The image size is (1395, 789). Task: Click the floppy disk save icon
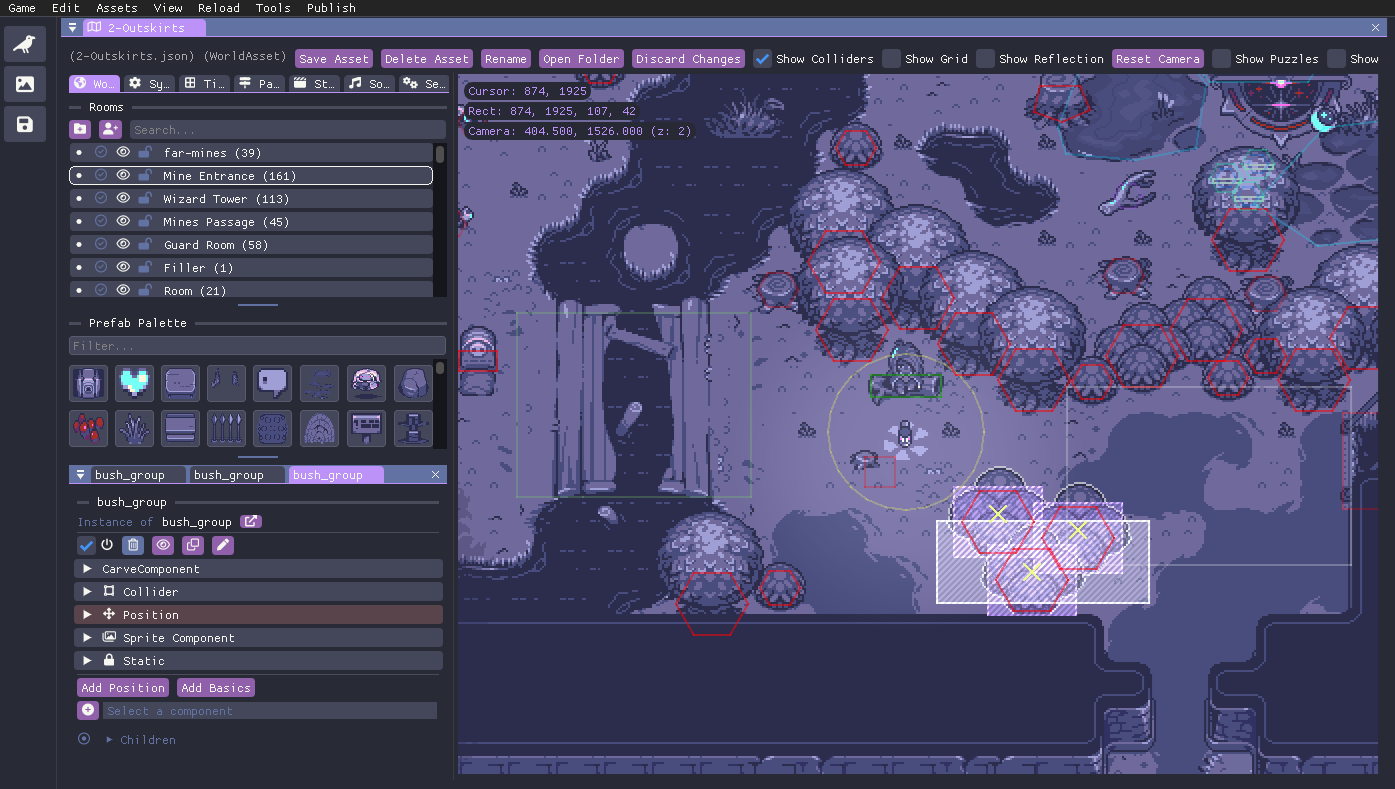coord(25,124)
